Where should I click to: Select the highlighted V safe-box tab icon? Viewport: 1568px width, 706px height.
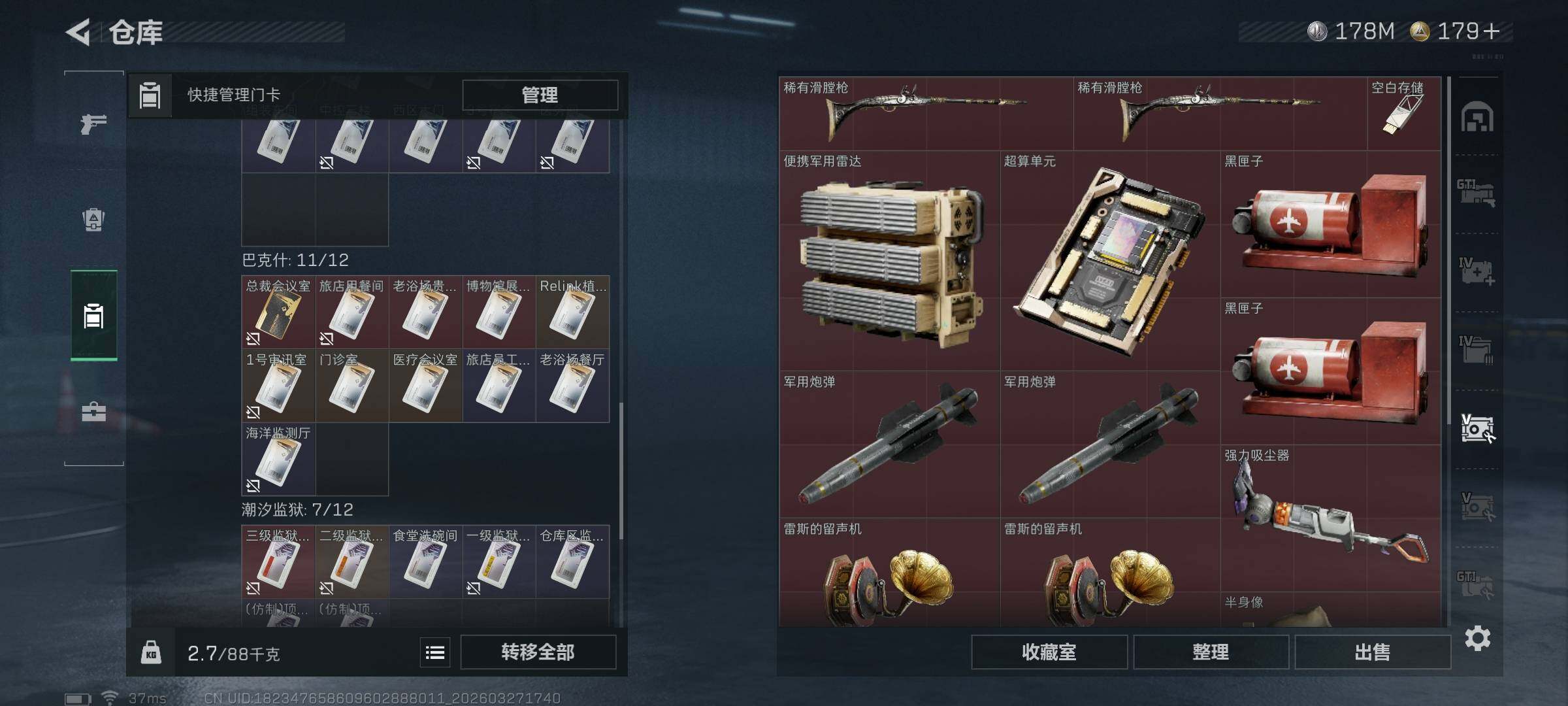pyautogui.click(x=1477, y=428)
